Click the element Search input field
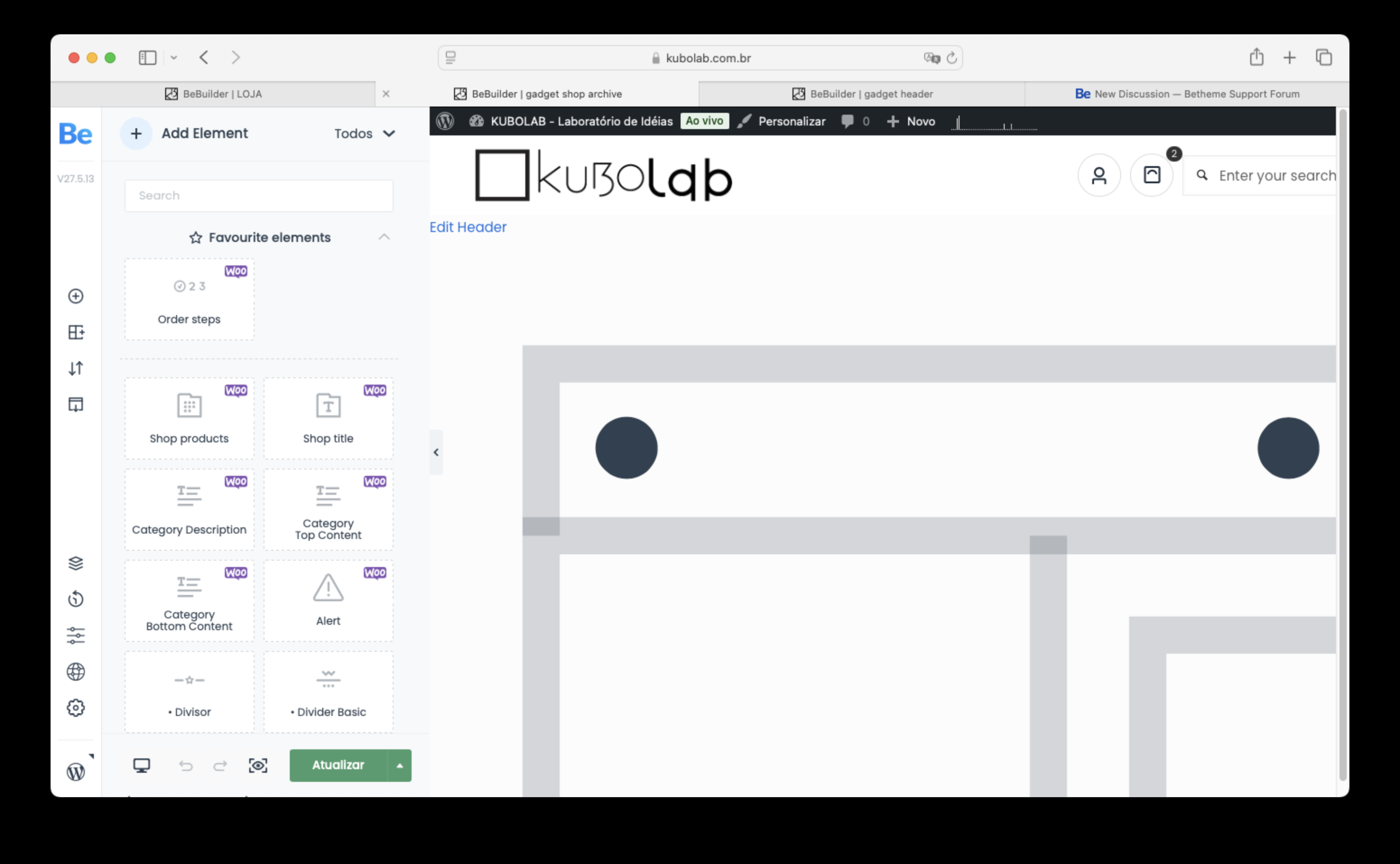Screen dimensions: 1400x864 259,196
